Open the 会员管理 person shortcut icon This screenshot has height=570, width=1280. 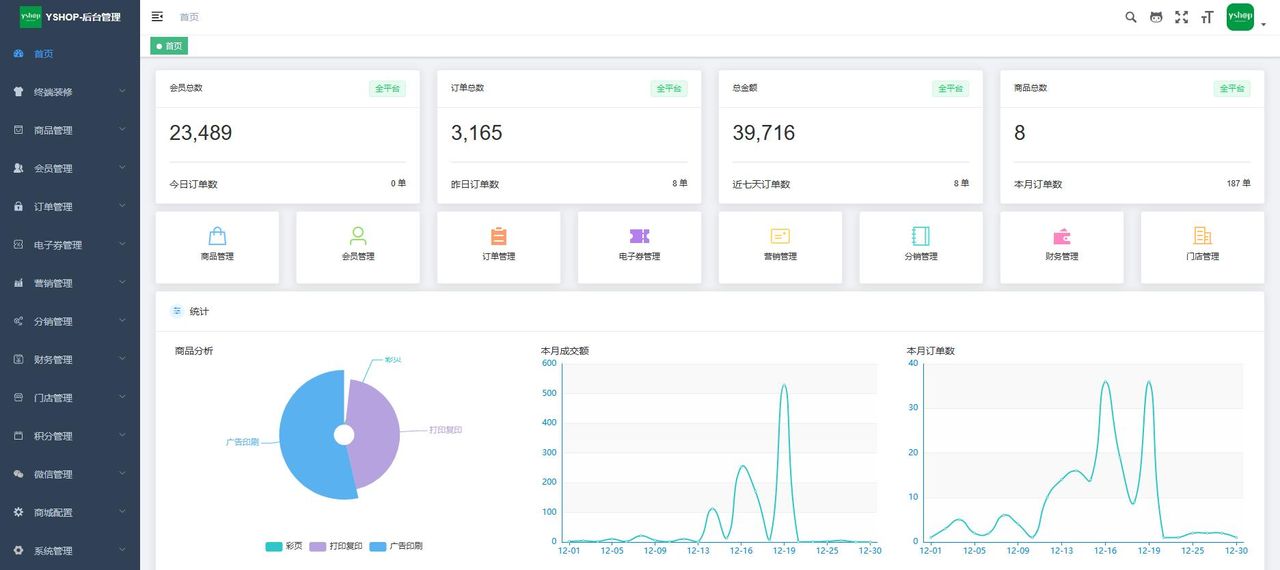point(358,236)
